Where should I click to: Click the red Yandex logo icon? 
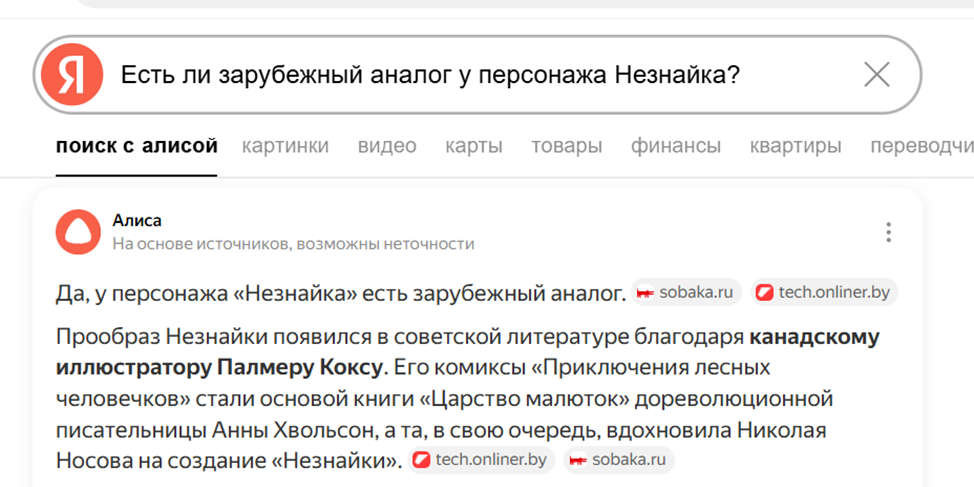tap(72, 75)
